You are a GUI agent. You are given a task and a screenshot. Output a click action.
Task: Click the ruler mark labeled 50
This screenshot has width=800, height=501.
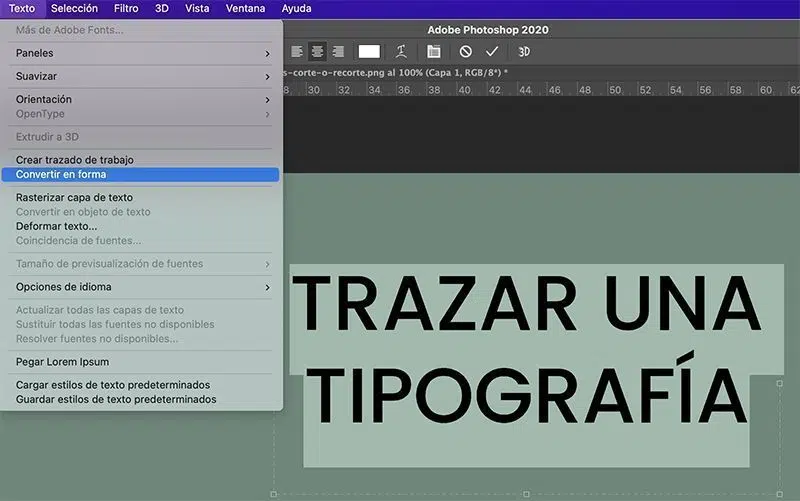click(615, 90)
